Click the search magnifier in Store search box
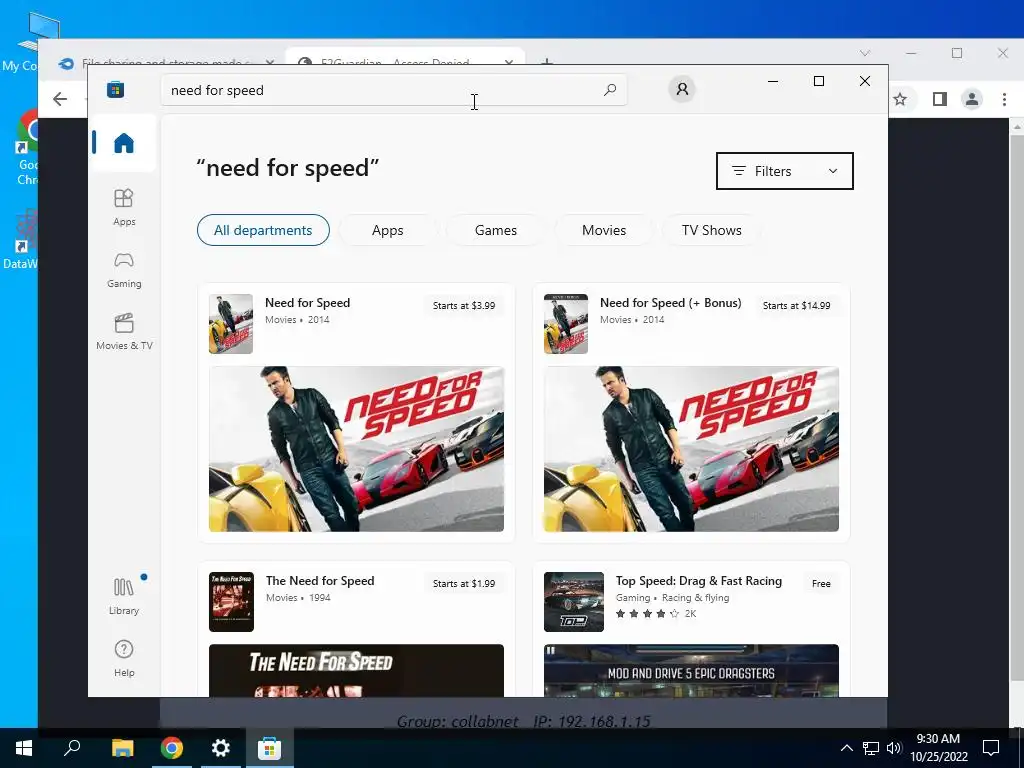The width and height of the screenshot is (1024, 768). coord(610,90)
